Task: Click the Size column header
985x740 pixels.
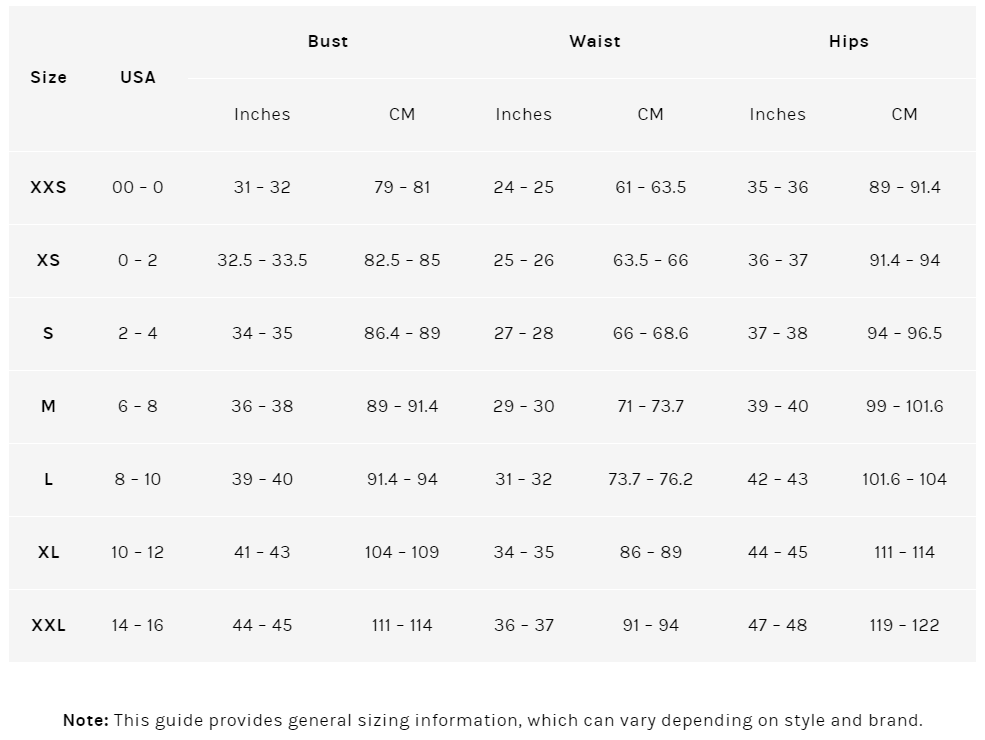Action: pos(48,77)
